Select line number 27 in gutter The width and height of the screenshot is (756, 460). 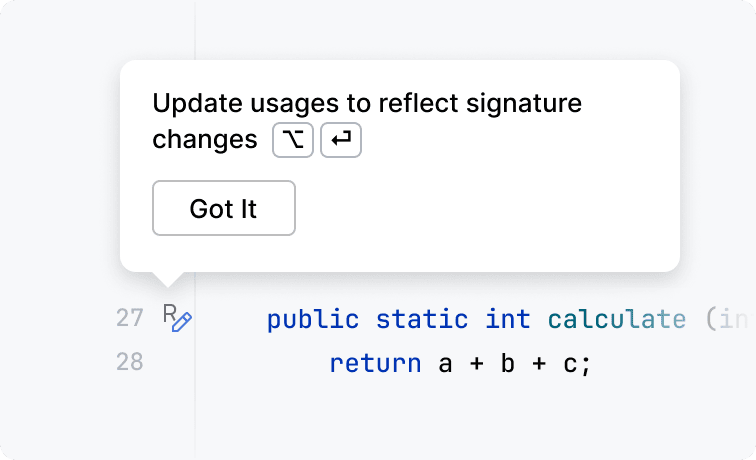129,319
